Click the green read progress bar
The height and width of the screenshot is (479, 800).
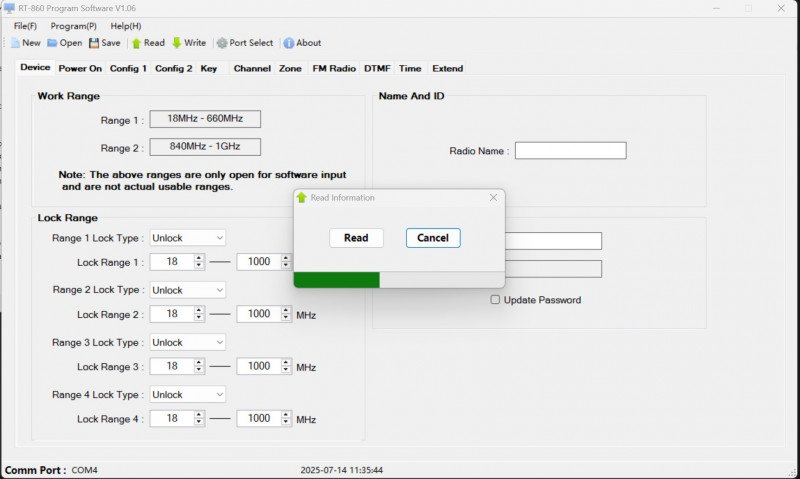click(337, 280)
